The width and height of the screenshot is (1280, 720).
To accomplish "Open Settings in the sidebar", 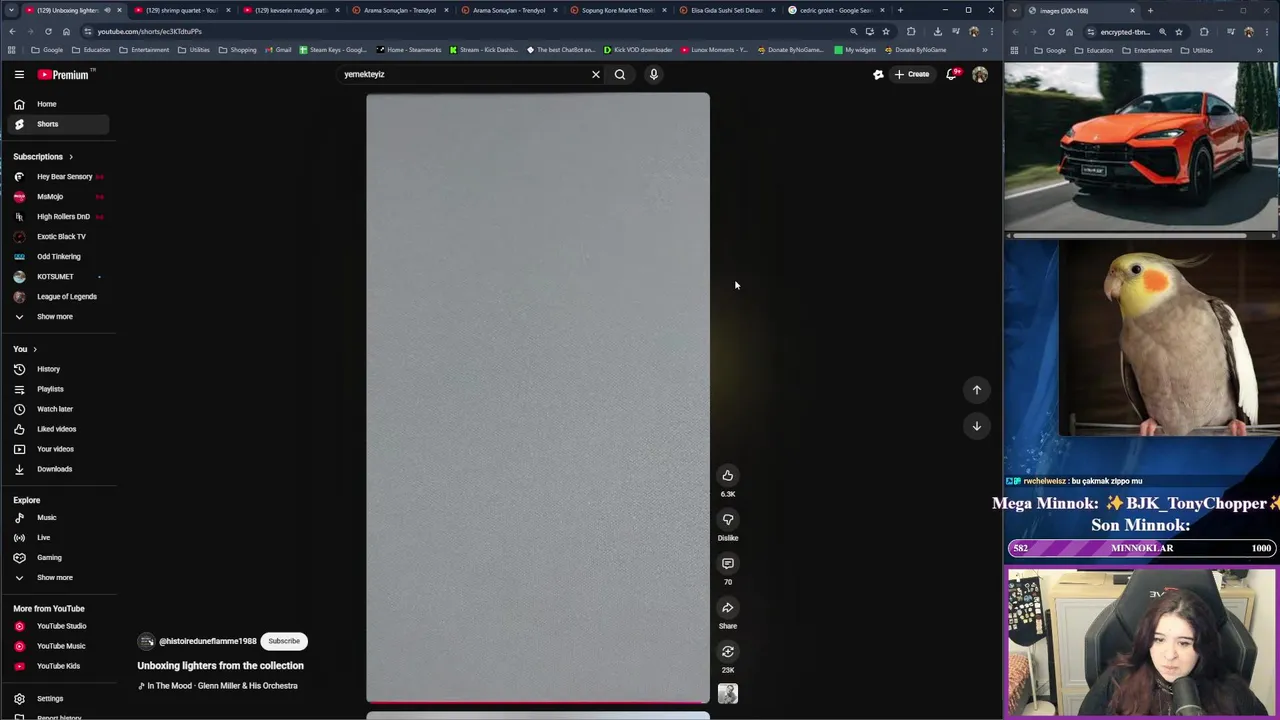I will click(60, 698).
